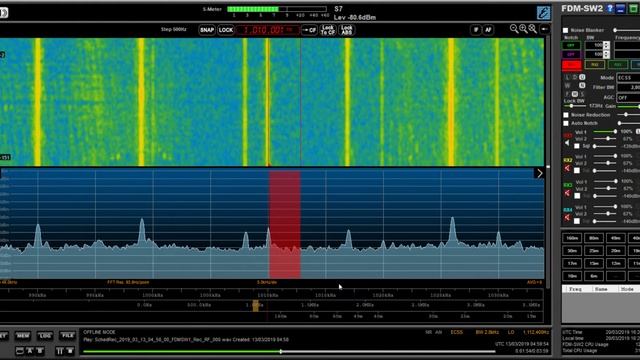Image resolution: width=640 pixels, height=360 pixels.
Task: Click the SNAP button
Action: 207,30
